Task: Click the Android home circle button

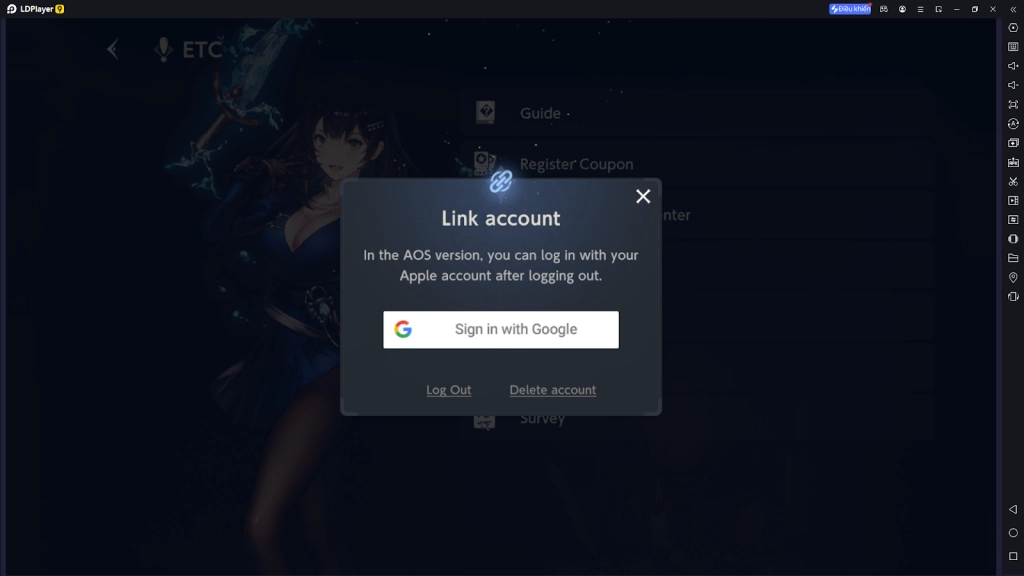Action: 1013,533
